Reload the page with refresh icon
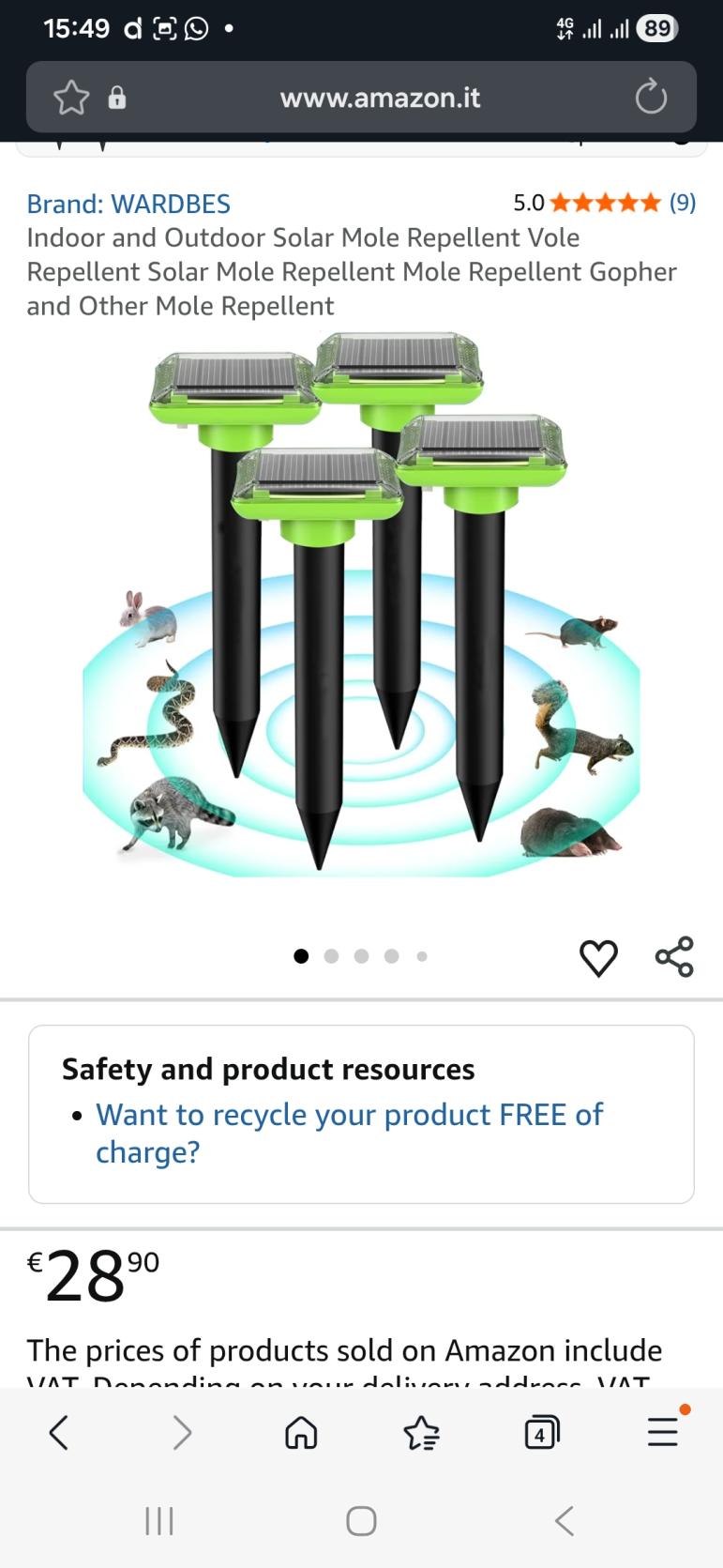723x1568 pixels. point(651,98)
